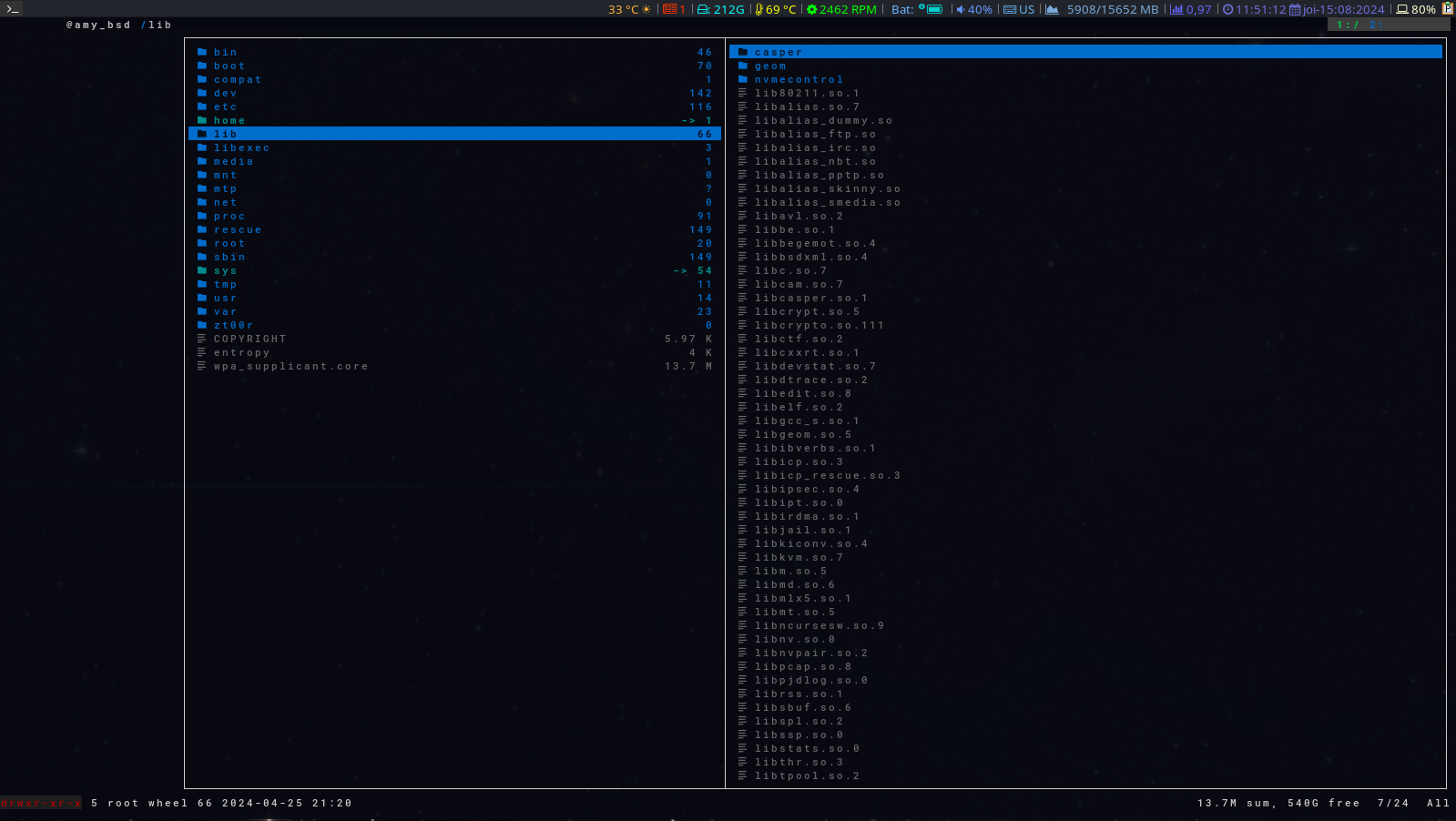Viewport: 1456px width, 821px height.
Task: Click the weather sun icon at 33 °C
Action: 647,9
